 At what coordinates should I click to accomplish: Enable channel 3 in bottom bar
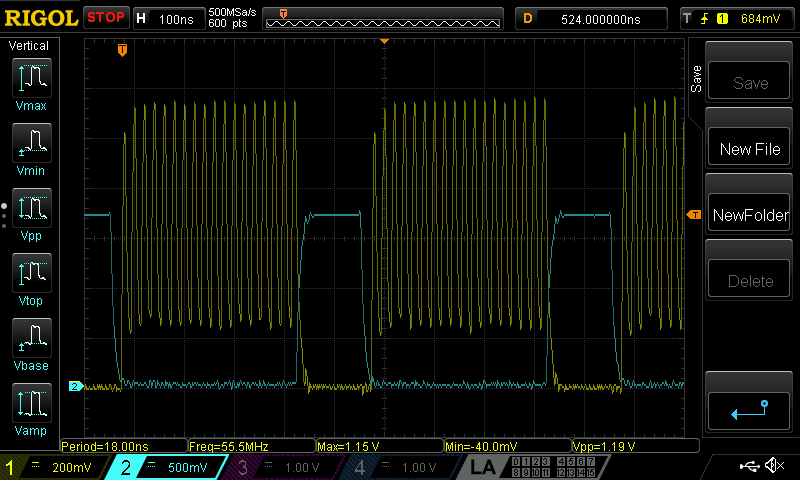(285, 467)
